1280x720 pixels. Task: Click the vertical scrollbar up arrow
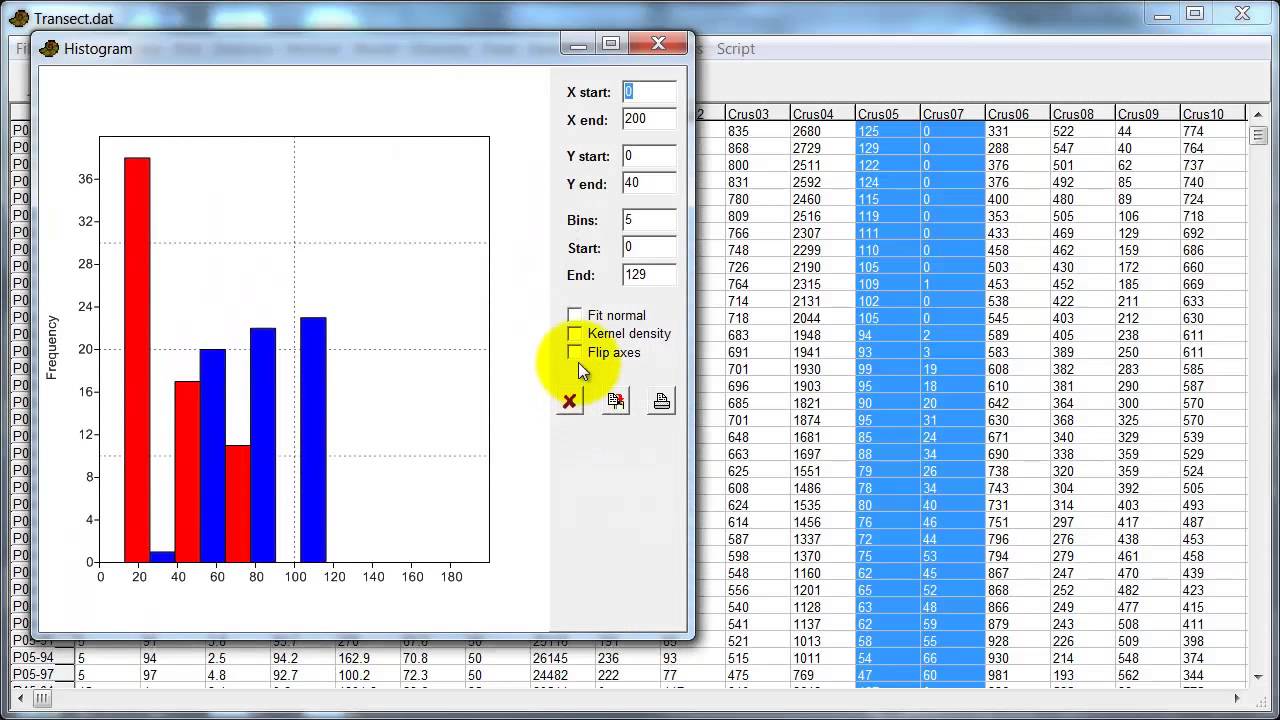1257,113
